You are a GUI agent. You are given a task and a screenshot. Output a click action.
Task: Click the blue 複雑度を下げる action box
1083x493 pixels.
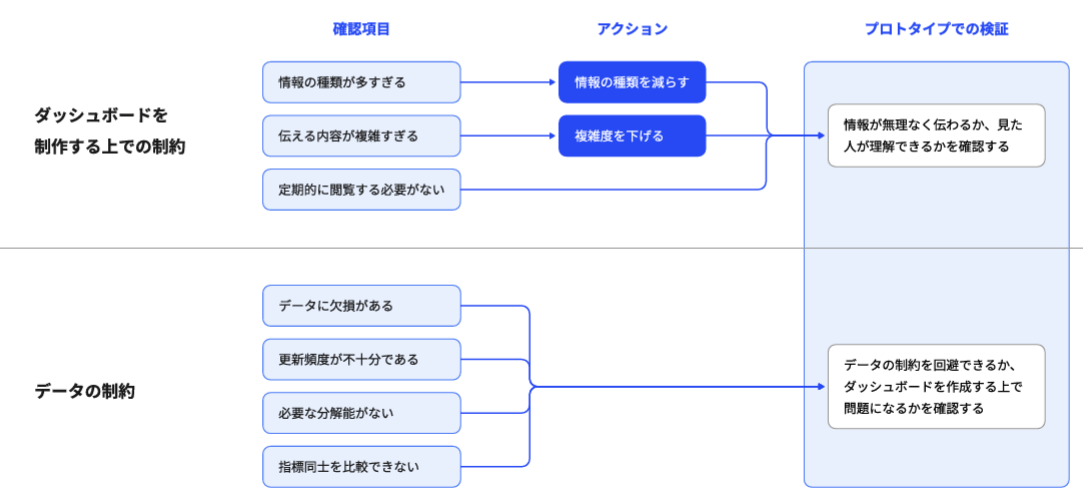[x=632, y=136]
